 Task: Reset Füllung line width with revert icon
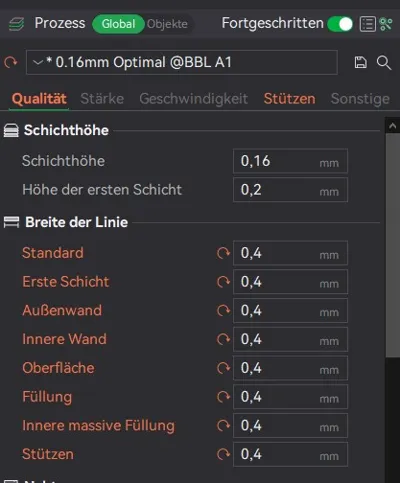click(223, 397)
